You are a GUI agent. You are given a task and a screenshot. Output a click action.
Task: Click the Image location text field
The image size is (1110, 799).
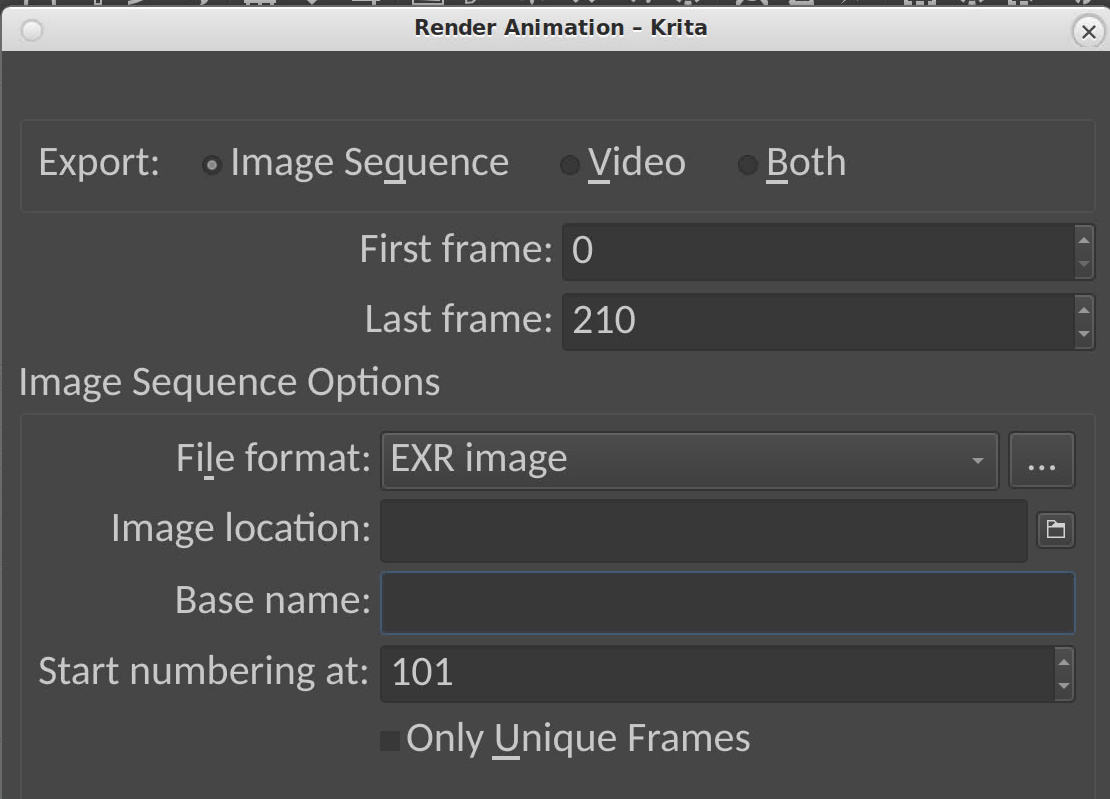[702, 530]
